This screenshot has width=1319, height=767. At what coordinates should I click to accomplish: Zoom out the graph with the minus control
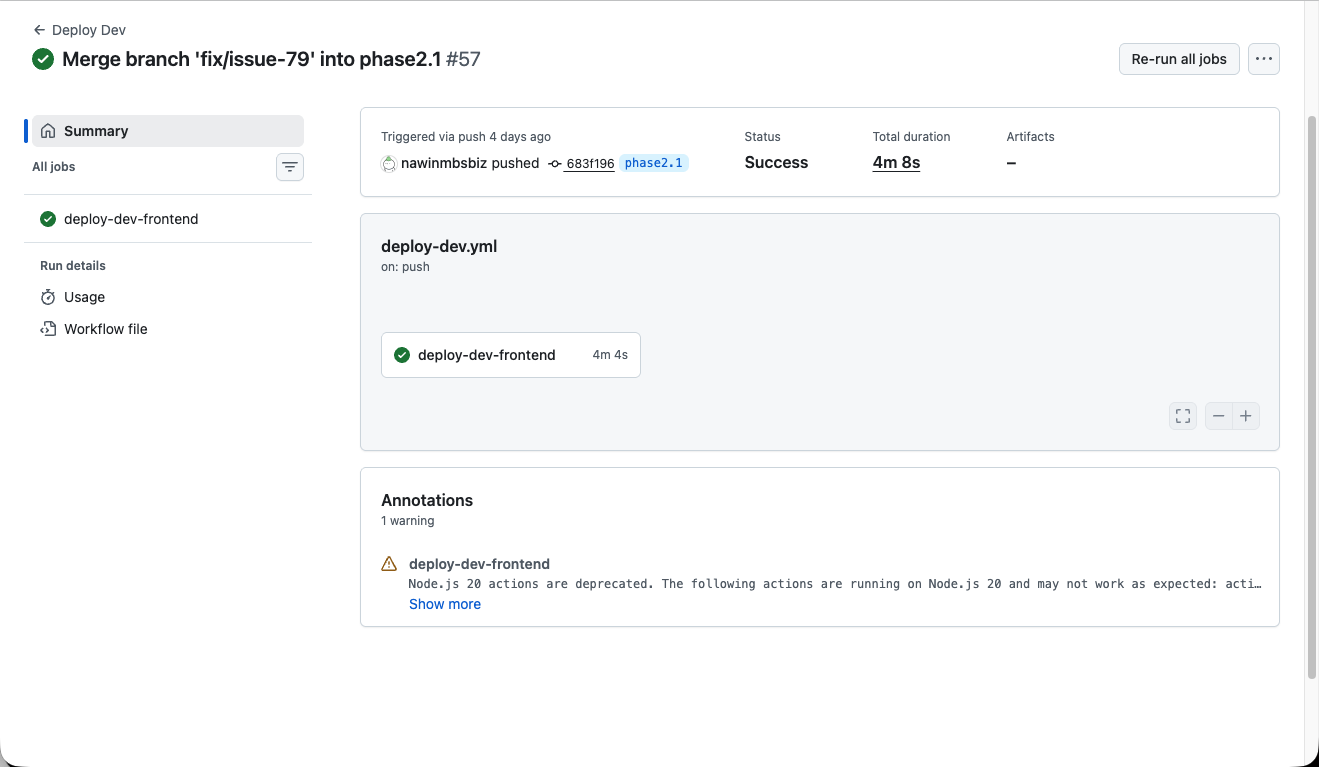click(1218, 415)
